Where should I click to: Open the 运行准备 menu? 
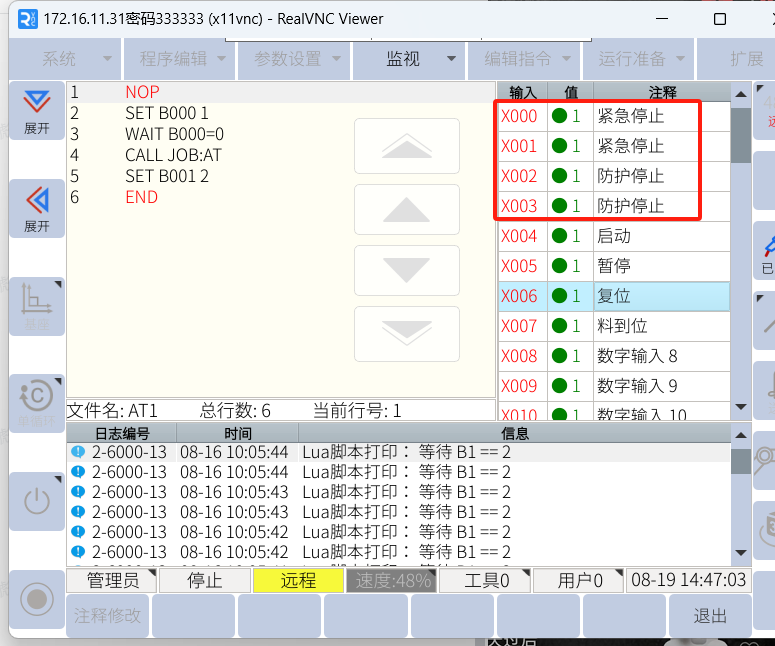click(x=640, y=59)
